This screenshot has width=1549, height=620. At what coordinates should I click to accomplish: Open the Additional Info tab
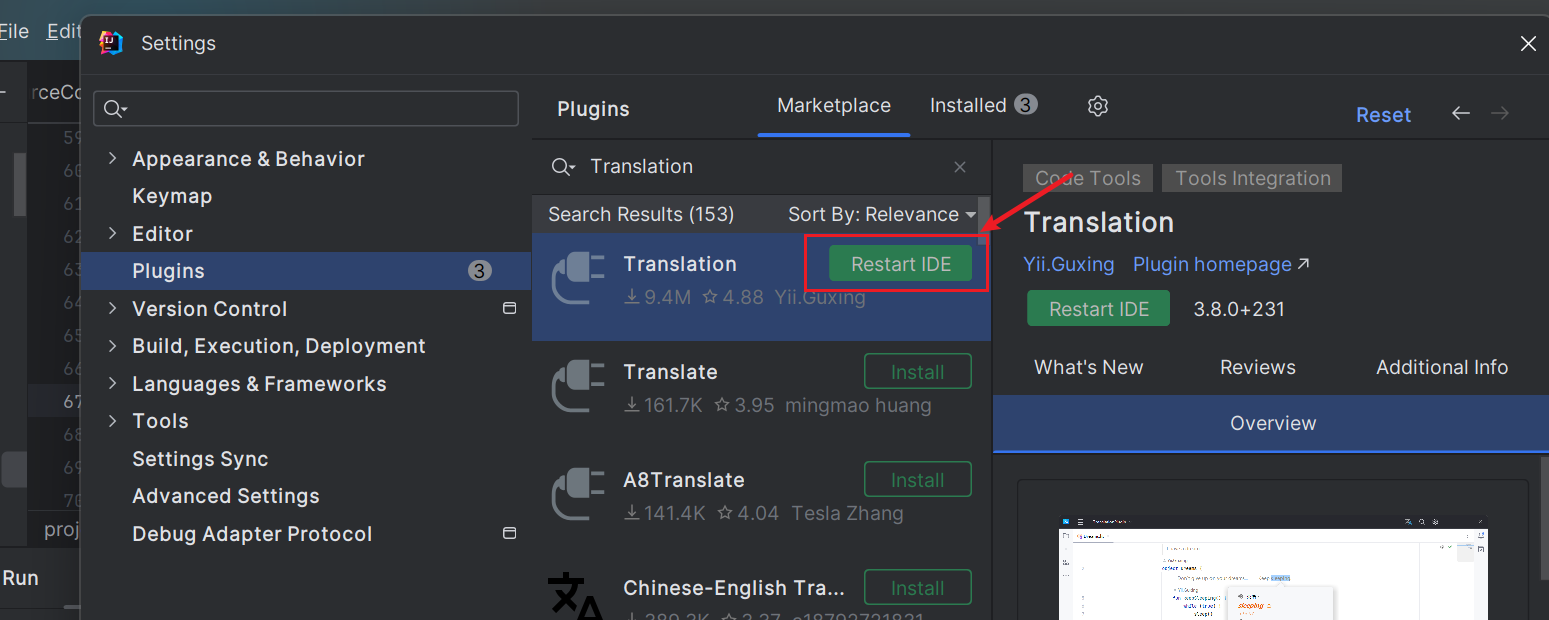click(1442, 367)
